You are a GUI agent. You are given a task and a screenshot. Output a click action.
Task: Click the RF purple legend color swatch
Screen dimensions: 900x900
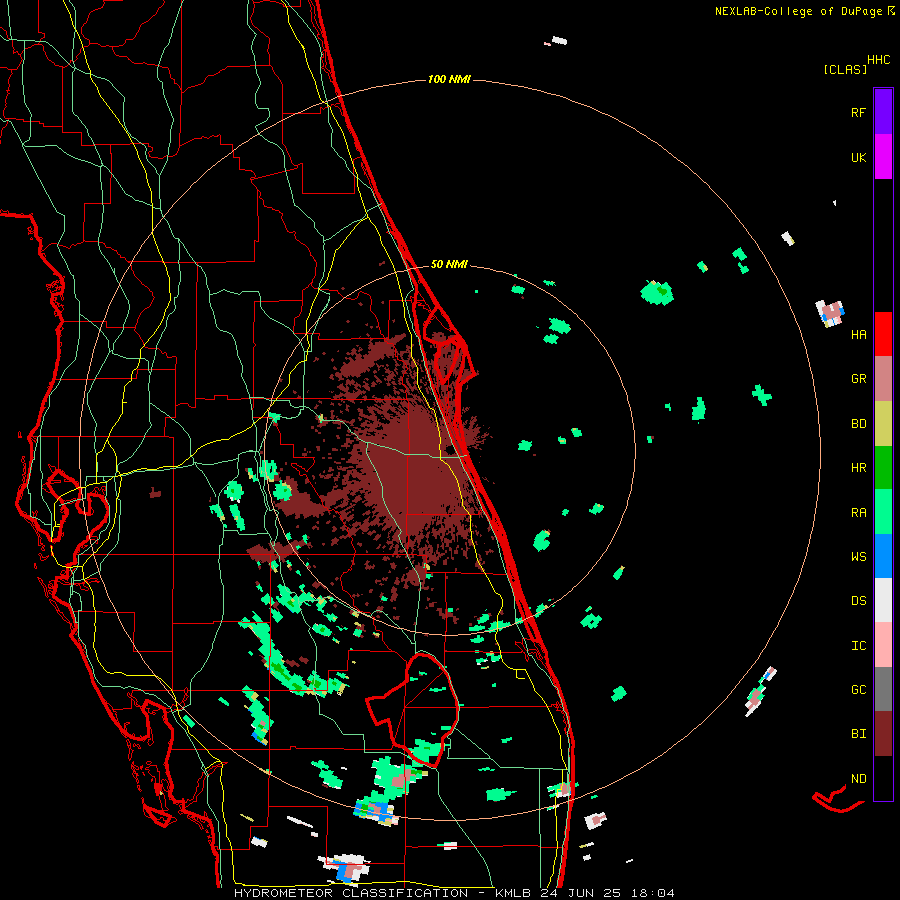point(883,112)
